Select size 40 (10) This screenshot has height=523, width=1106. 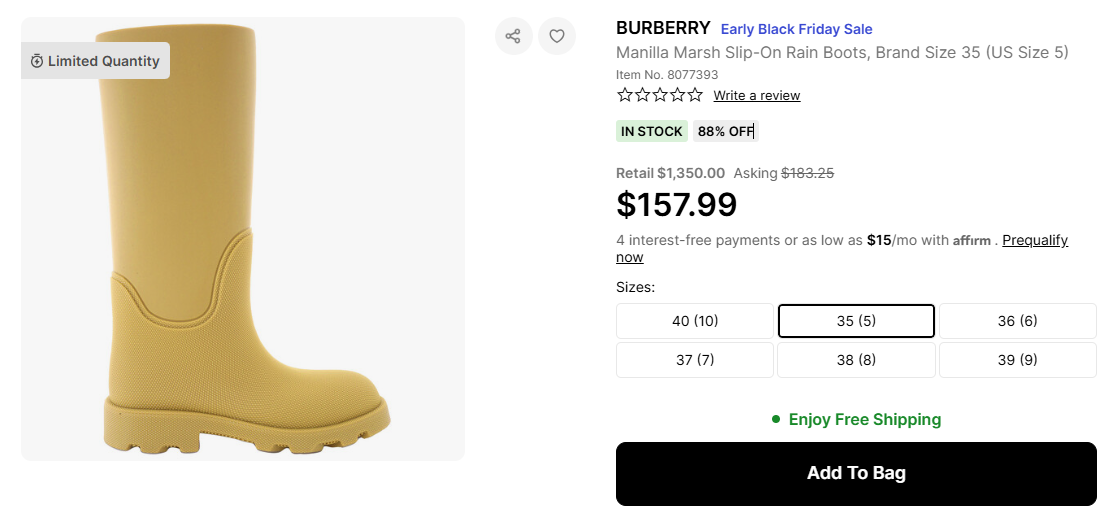(x=695, y=321)
